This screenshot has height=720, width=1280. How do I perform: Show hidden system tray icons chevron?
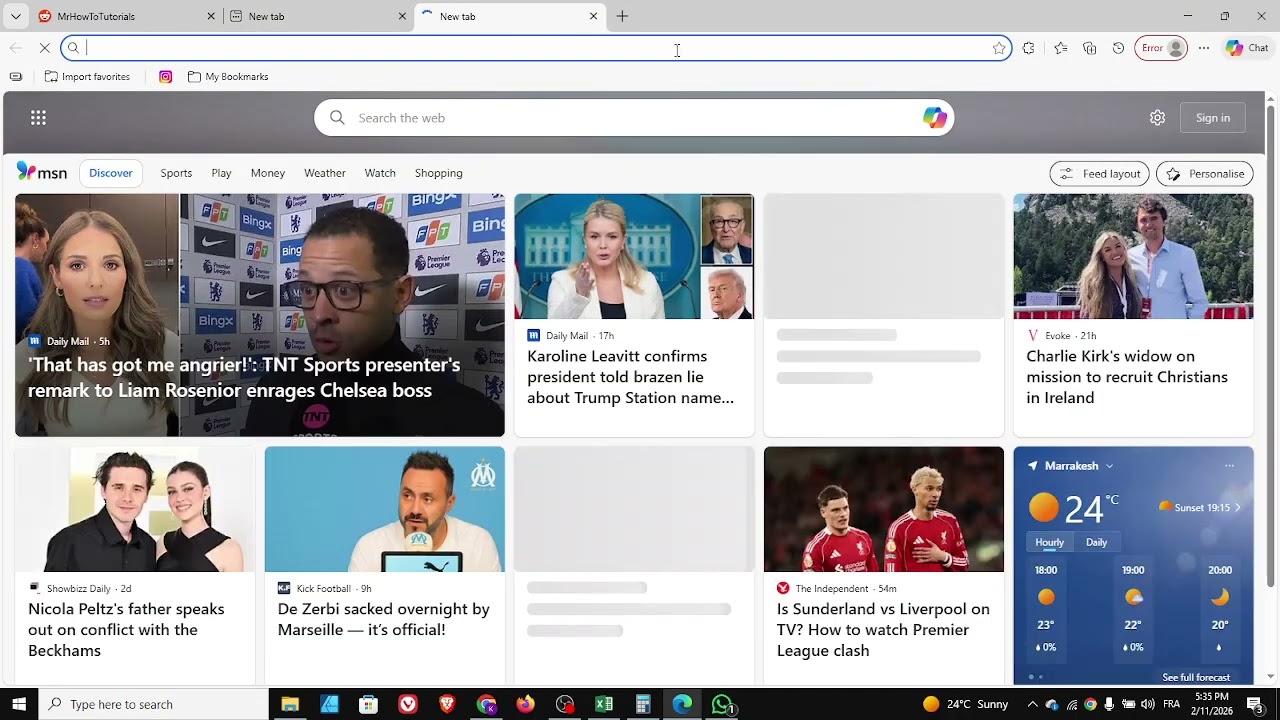tap(1032, 704)
